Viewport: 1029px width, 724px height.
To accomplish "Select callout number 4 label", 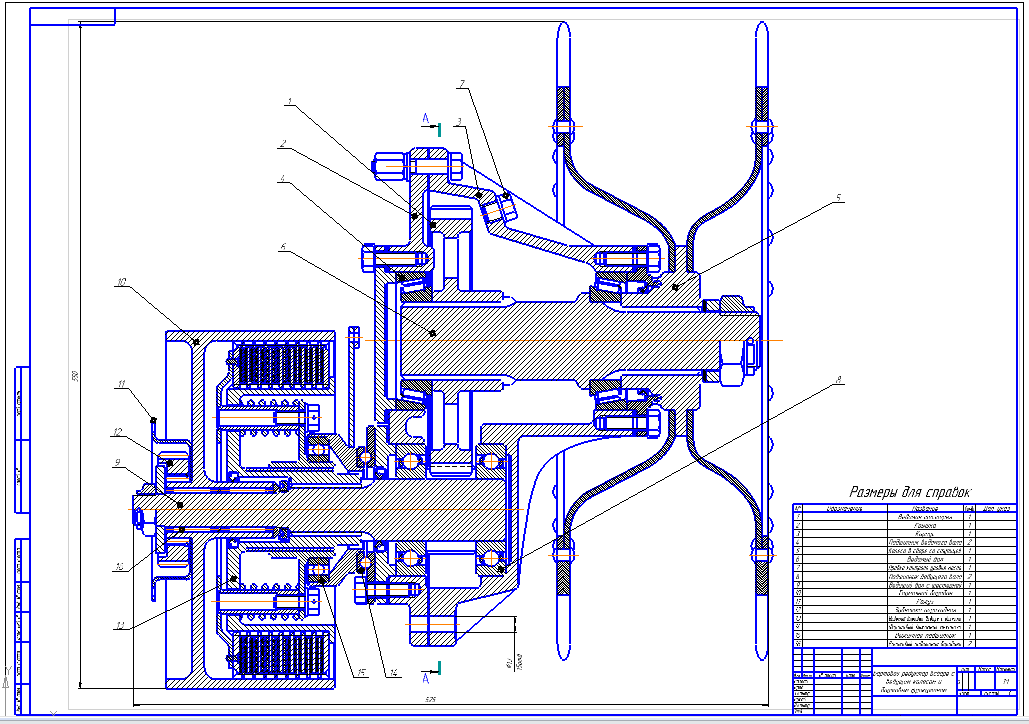I will coord(283,180).
